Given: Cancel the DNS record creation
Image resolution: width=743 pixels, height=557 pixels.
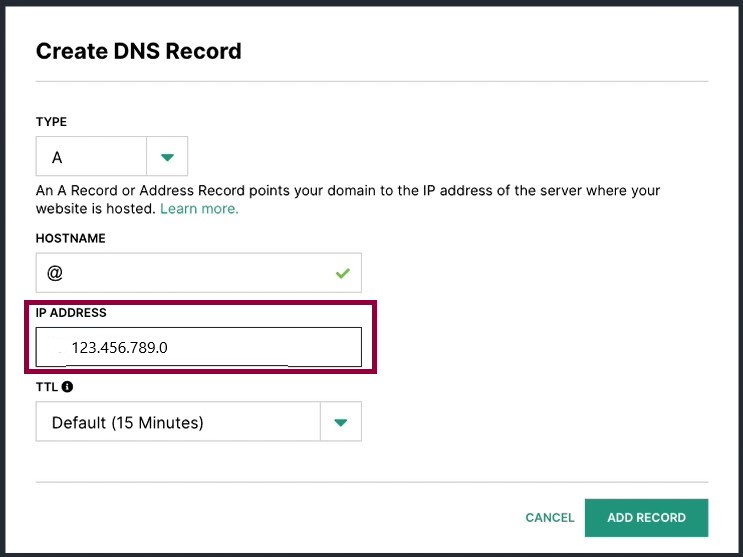Looking at the screenshot, I should (550, 518).
